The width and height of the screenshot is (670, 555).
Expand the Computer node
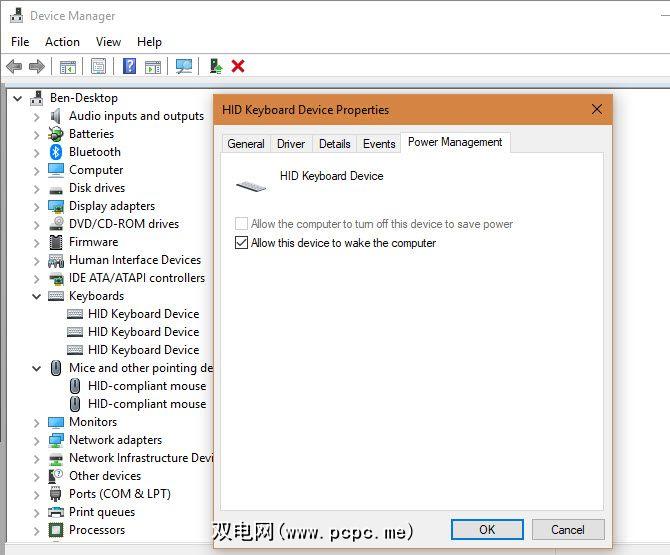[x=37, y=170]
